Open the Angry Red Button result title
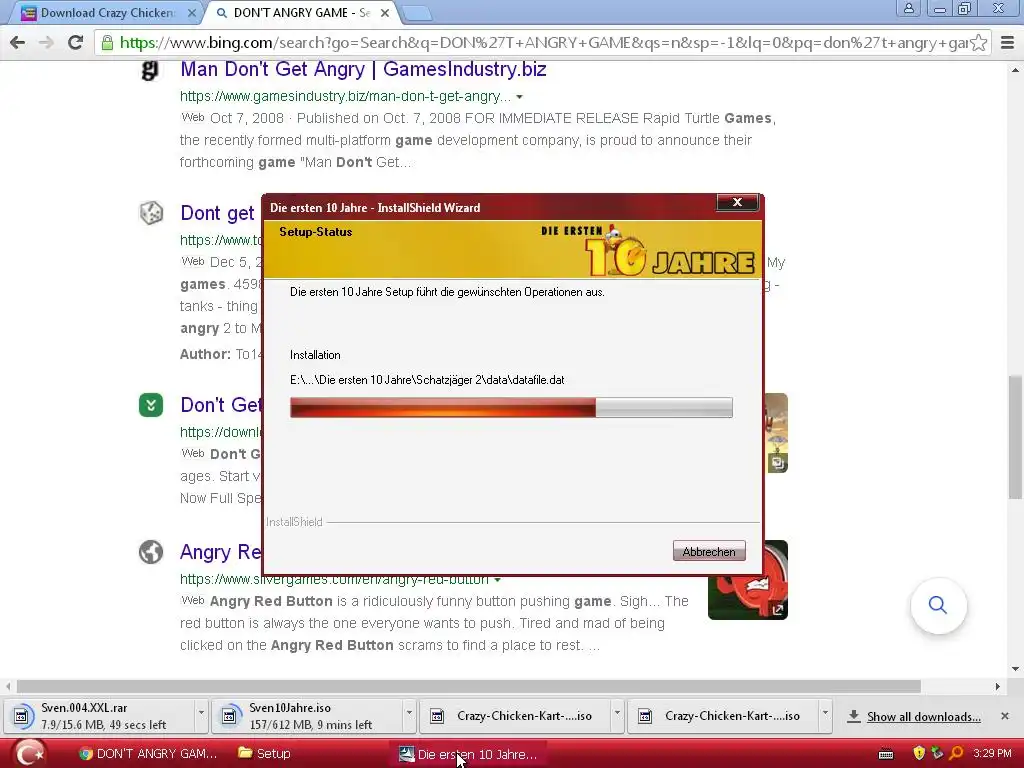The height and width of the screenshot is (768, 1024). pyautogui.click(x=221, y=552)
